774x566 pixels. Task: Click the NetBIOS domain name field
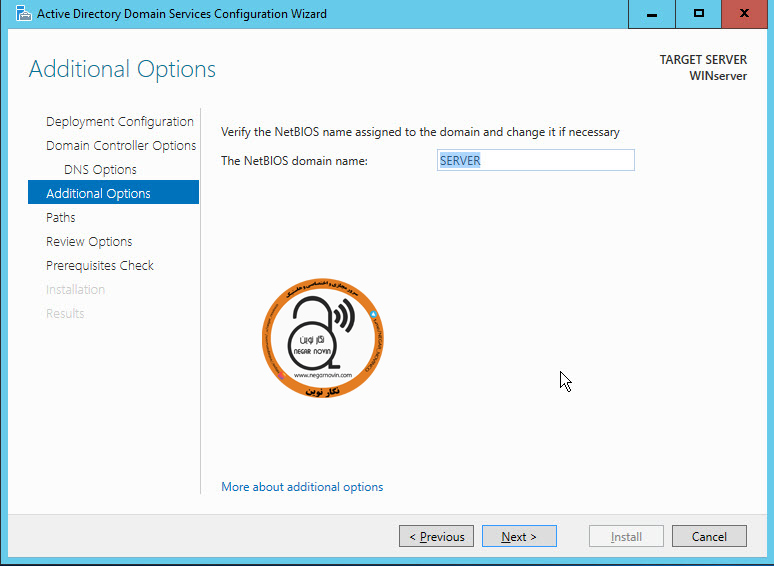536,160
